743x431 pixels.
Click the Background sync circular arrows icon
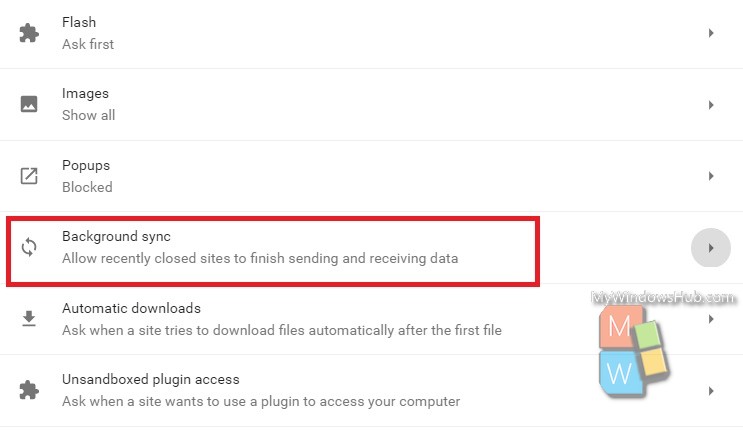point(29,247)
